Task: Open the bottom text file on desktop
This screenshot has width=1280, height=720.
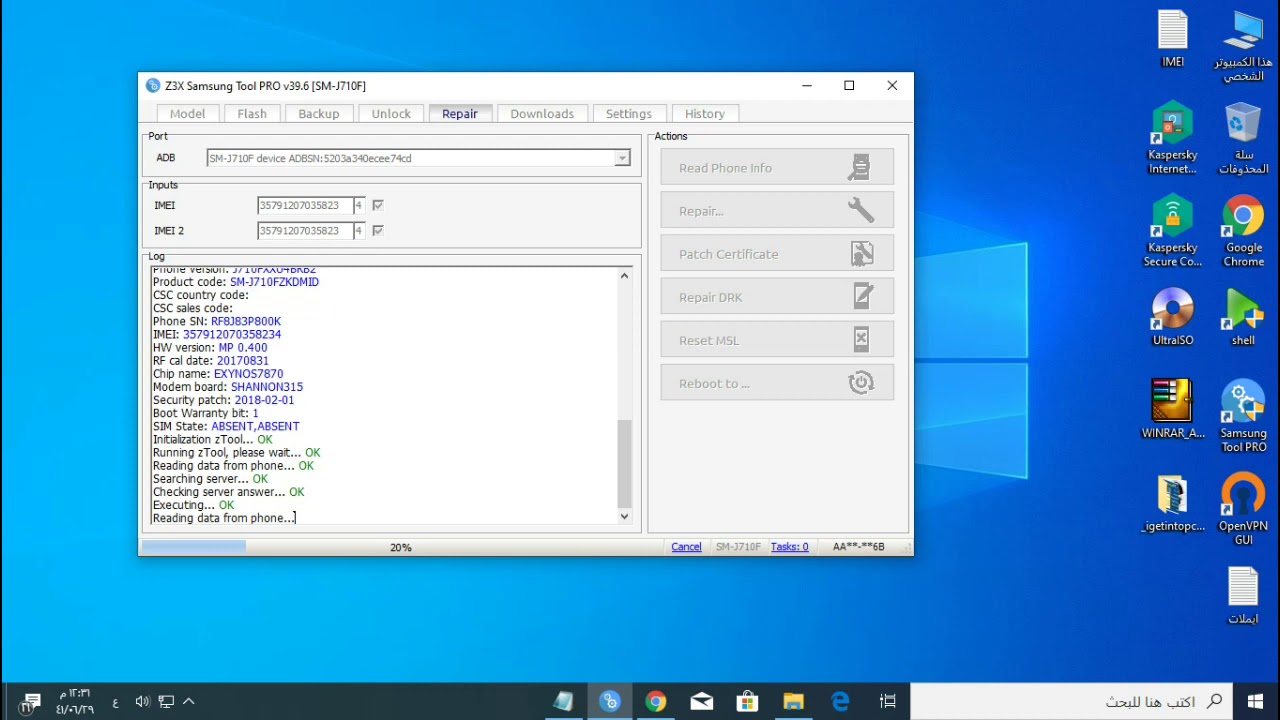Action: [1243, 595]
